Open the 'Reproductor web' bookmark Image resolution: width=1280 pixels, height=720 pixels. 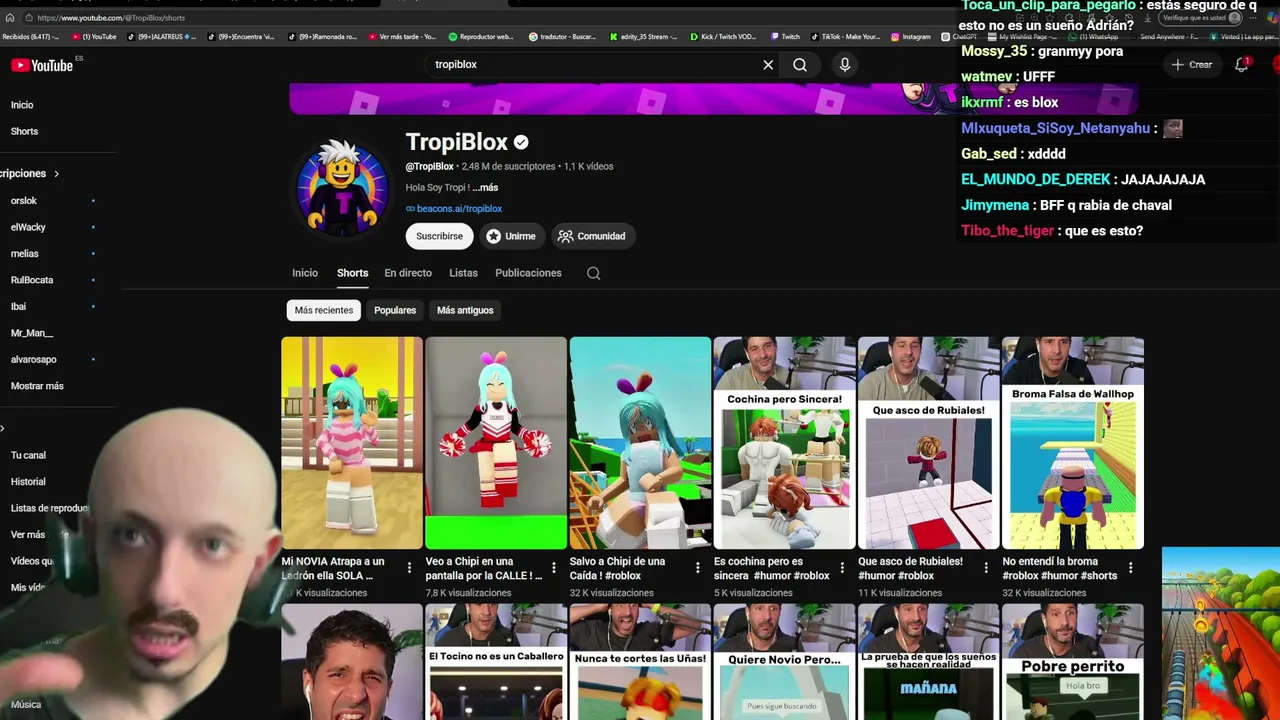point(481,37)
